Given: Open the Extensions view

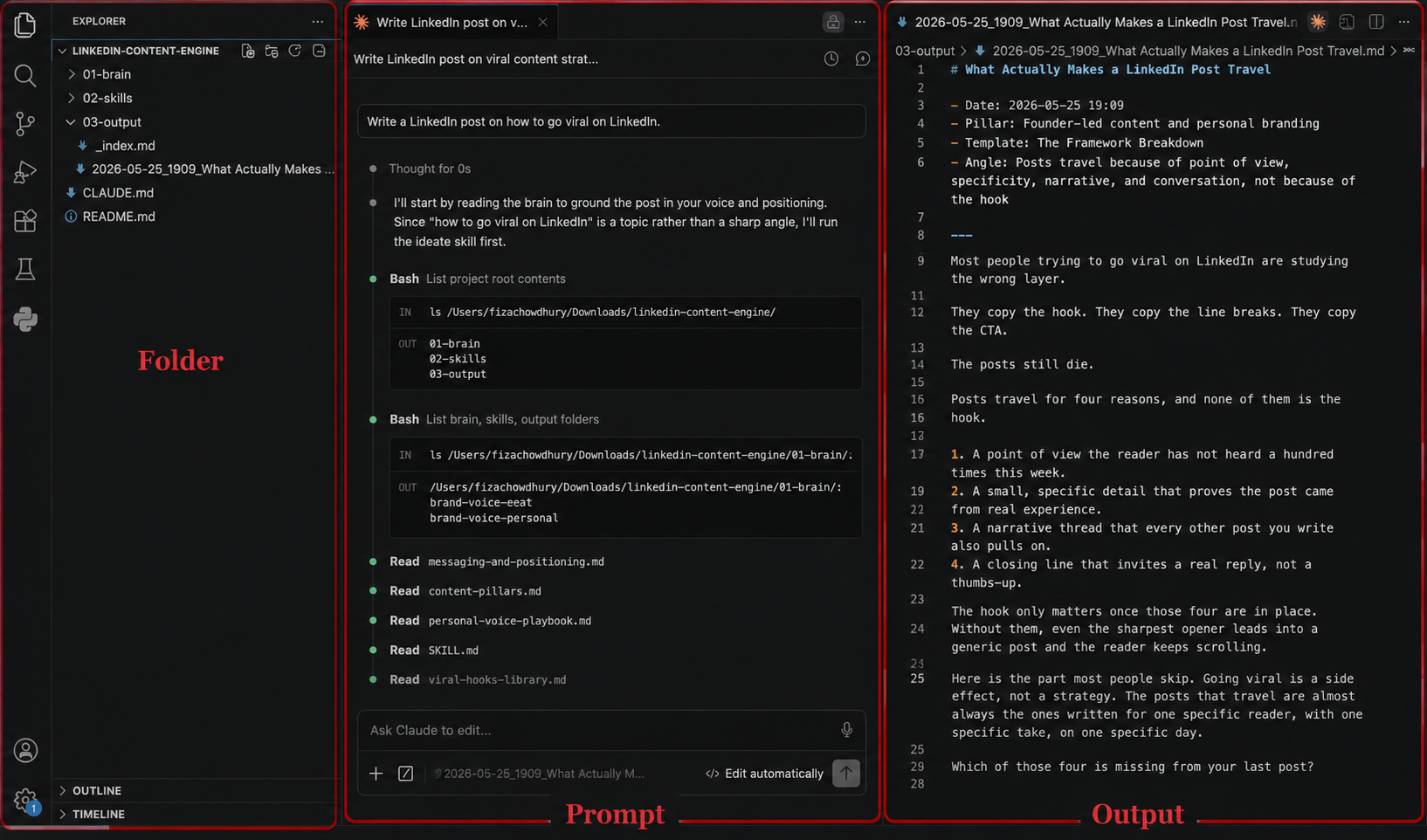Looking at the screenshot, I should pyautogui.click(x=25, y=221).
